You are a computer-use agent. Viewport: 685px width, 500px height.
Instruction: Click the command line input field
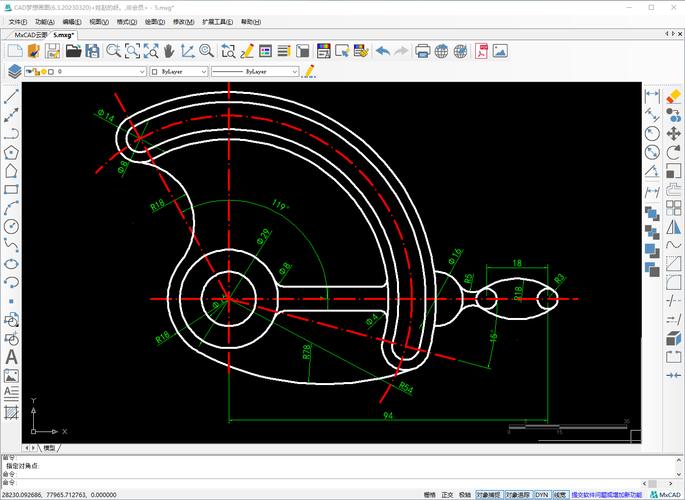click(x=328, y=482)
